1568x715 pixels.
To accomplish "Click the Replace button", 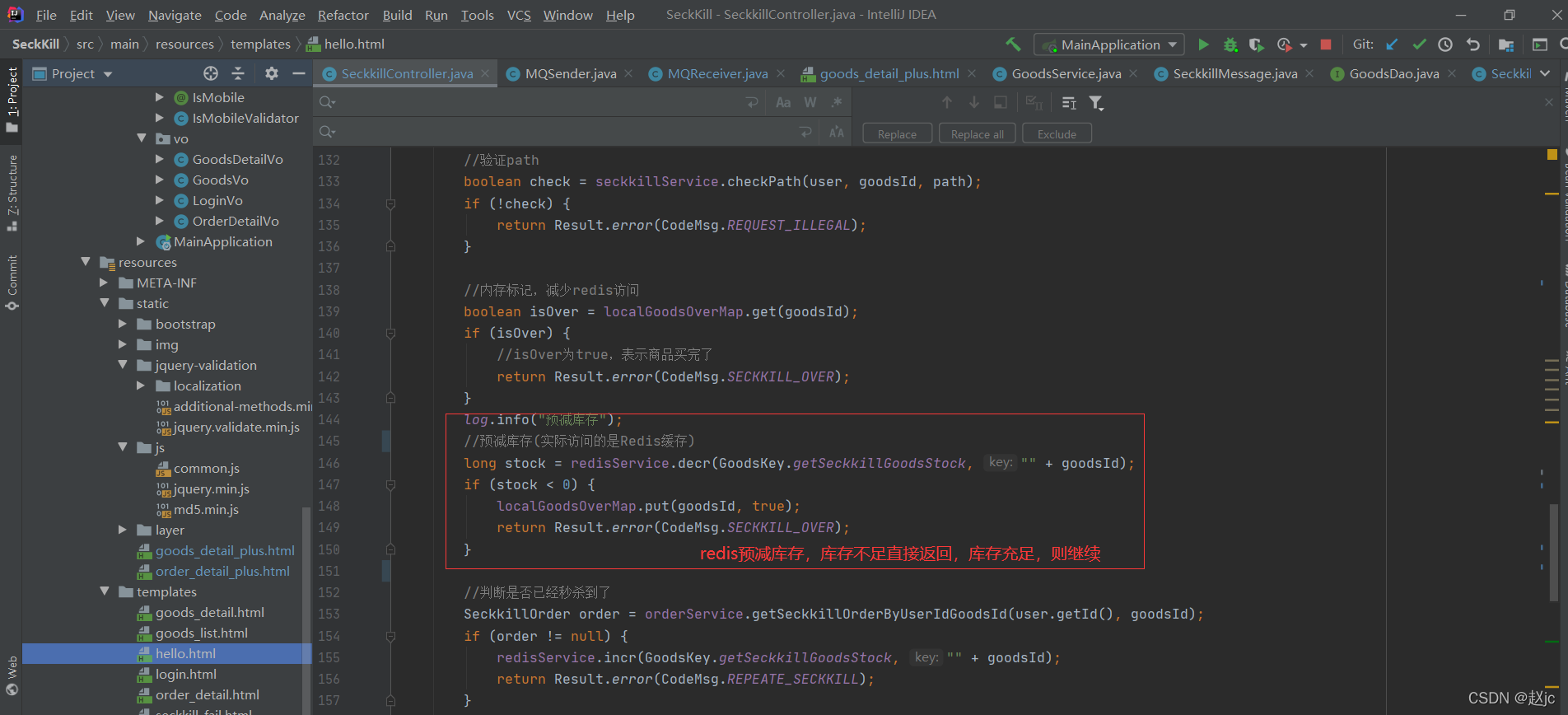I will pyautogui.click(x=897, y=133).
